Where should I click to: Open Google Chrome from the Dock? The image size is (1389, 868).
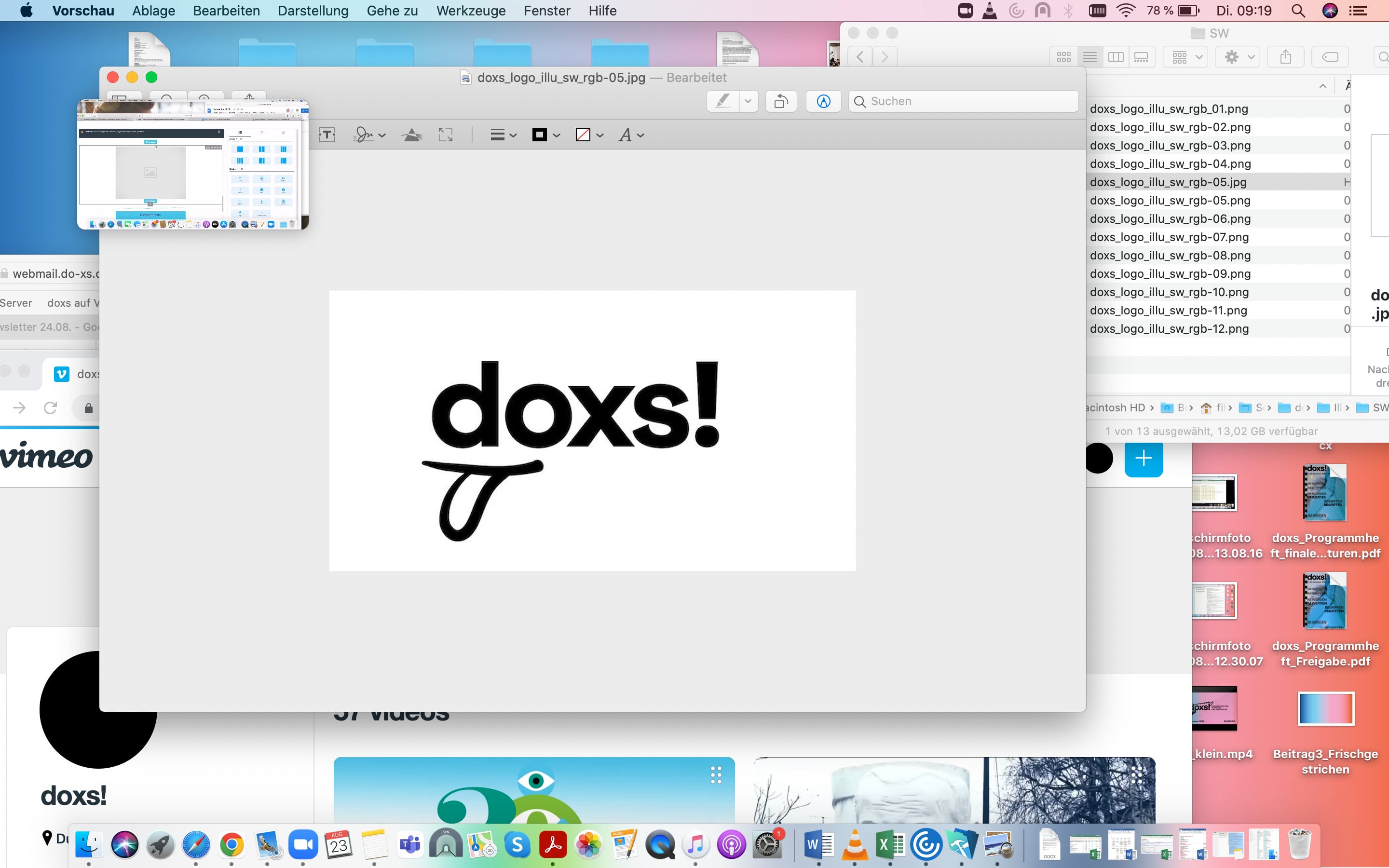click(231, 844)
